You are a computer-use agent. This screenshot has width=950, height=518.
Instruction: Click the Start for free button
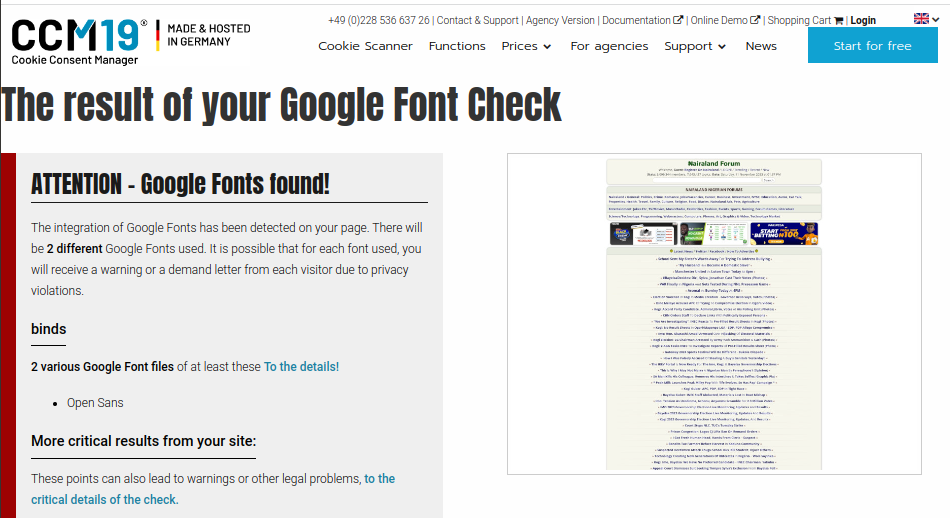(x=872, y=45)
